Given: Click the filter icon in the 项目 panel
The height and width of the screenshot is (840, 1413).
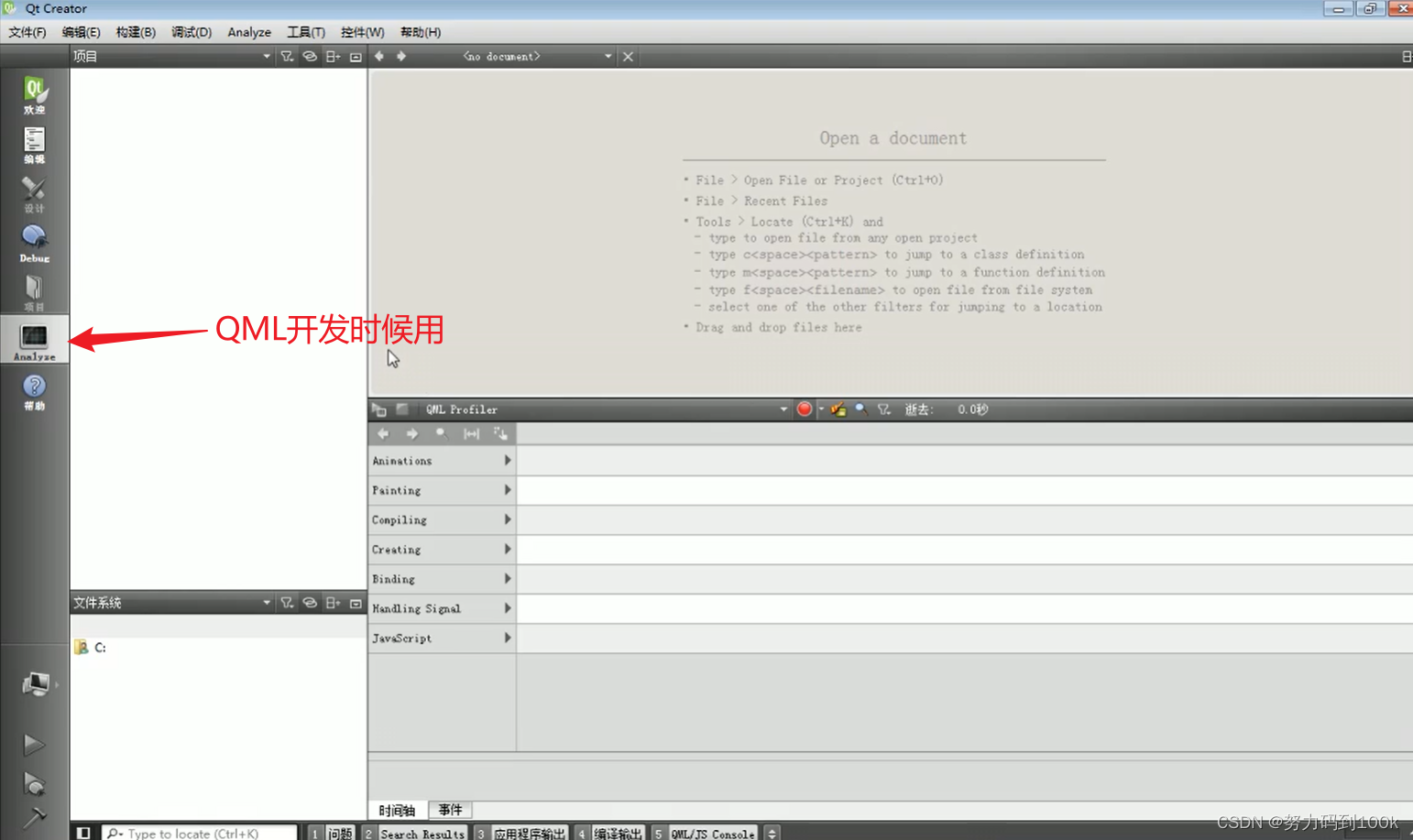Looking at the screenshot, I should coord(287,56).
